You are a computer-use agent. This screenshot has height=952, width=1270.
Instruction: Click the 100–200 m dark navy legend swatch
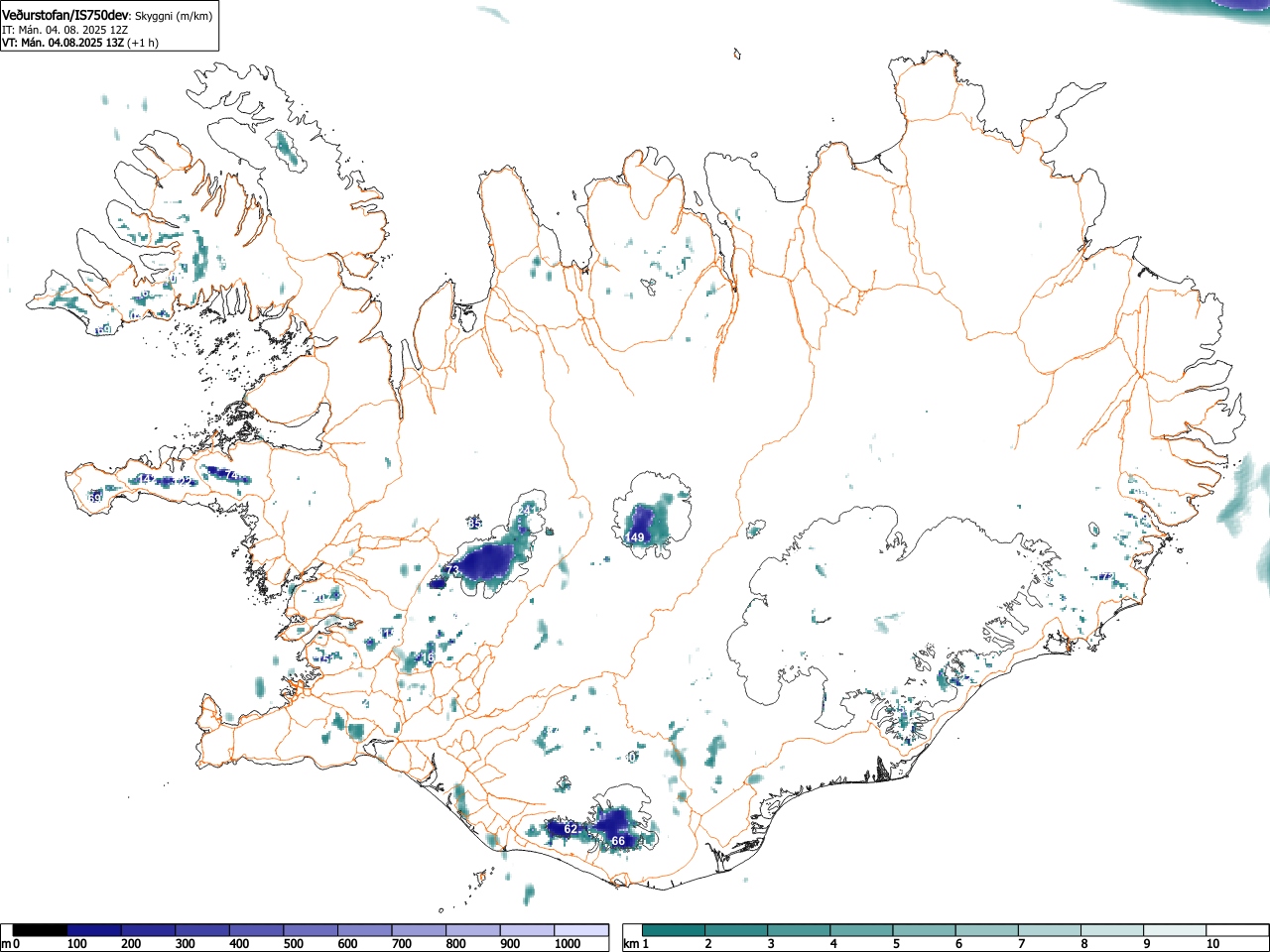tap(94, 930)
